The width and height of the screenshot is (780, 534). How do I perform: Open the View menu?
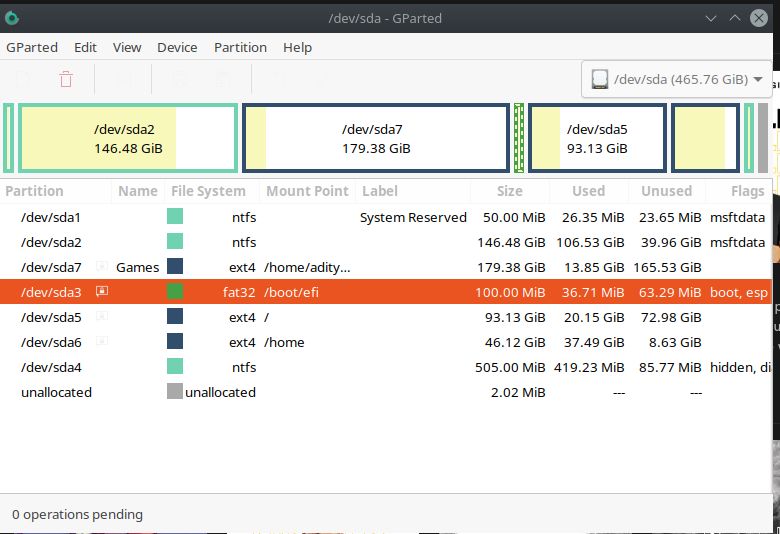click(x=127, y=47)
